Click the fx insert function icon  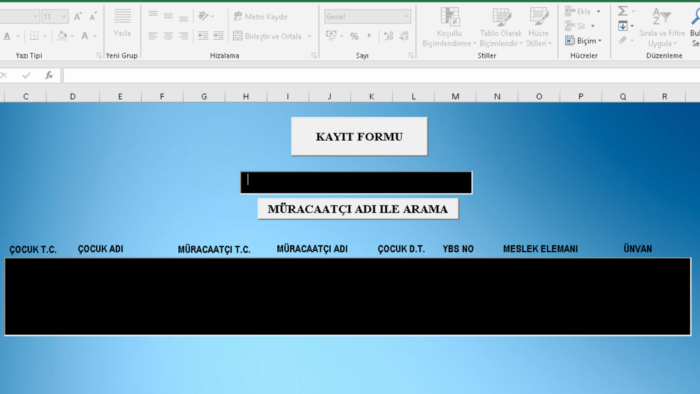click(x=49, y=75)
